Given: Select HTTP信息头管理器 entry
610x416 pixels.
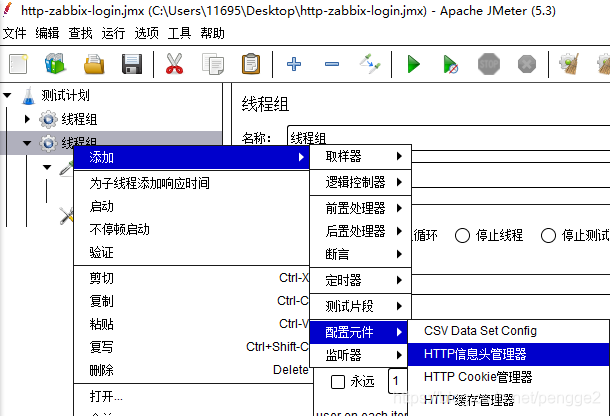Looking at the screenshot, I should tap(508, 354).
